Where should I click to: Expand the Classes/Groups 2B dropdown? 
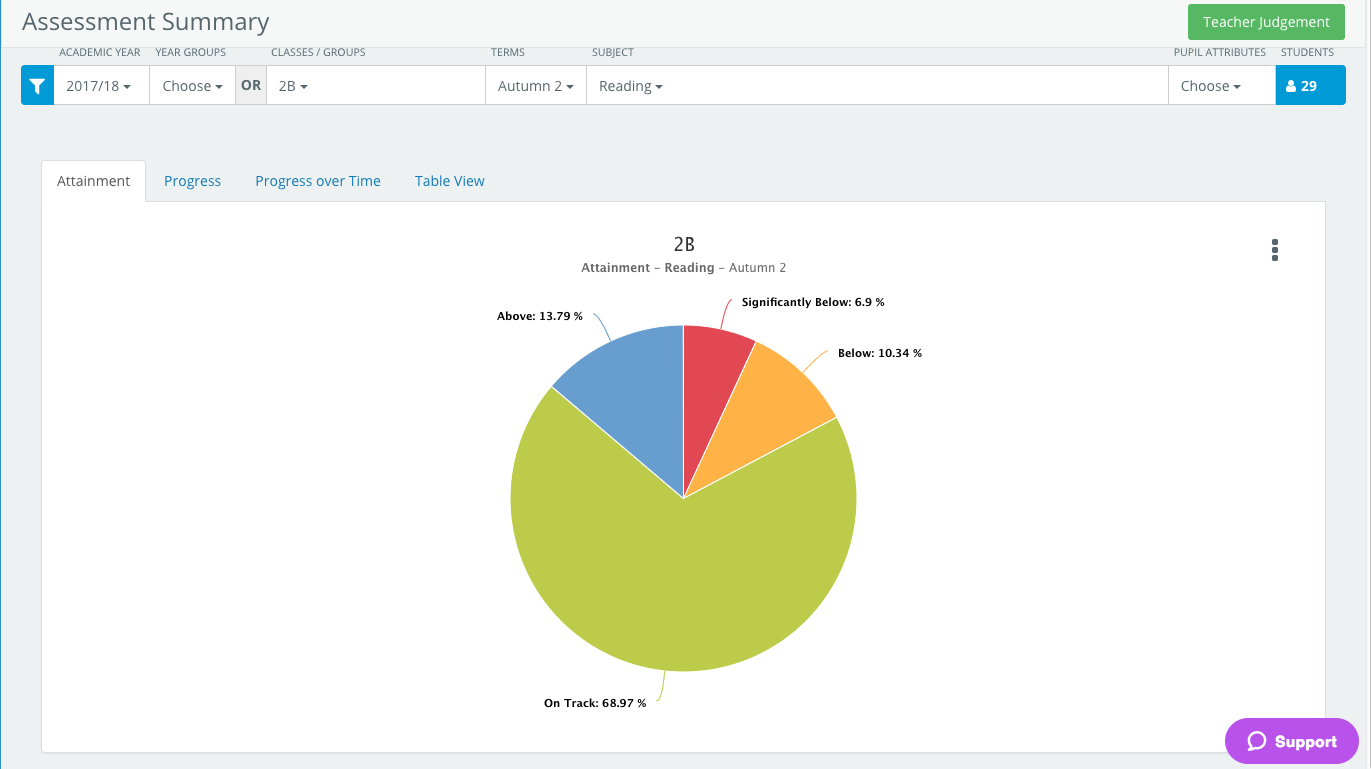293,85
